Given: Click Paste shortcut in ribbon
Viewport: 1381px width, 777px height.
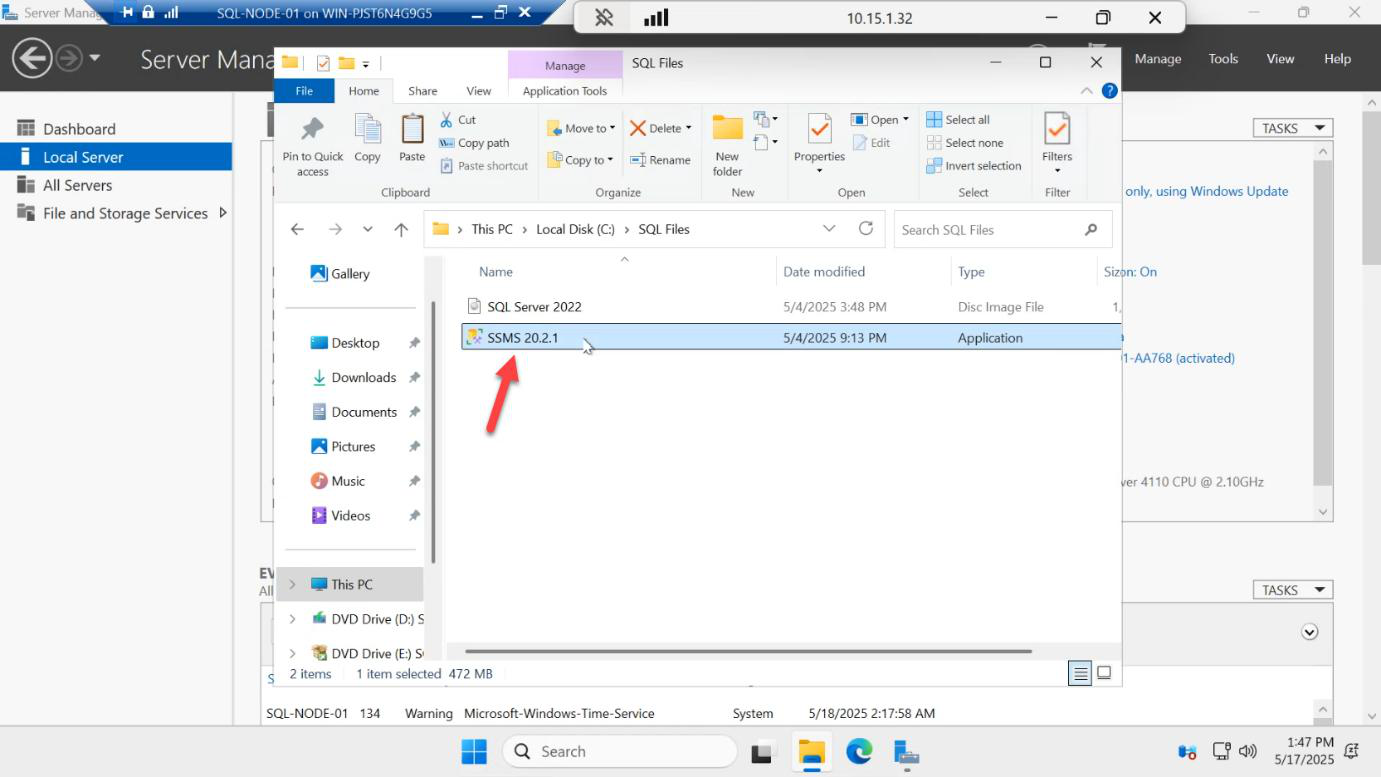Looking at the screenshot, I should click(x=483, y=166).
